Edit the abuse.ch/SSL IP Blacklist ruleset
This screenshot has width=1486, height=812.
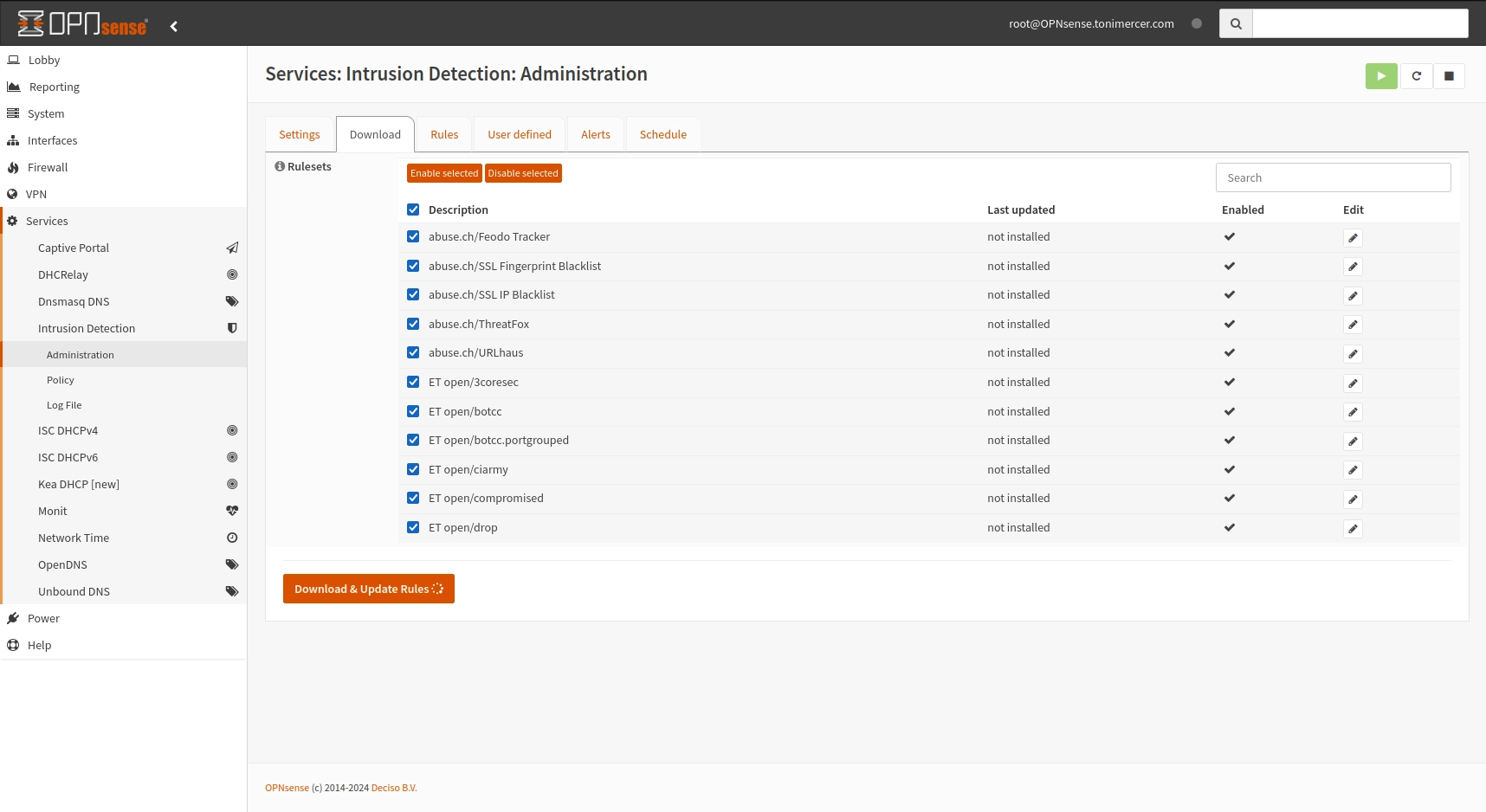[1353, 296]
